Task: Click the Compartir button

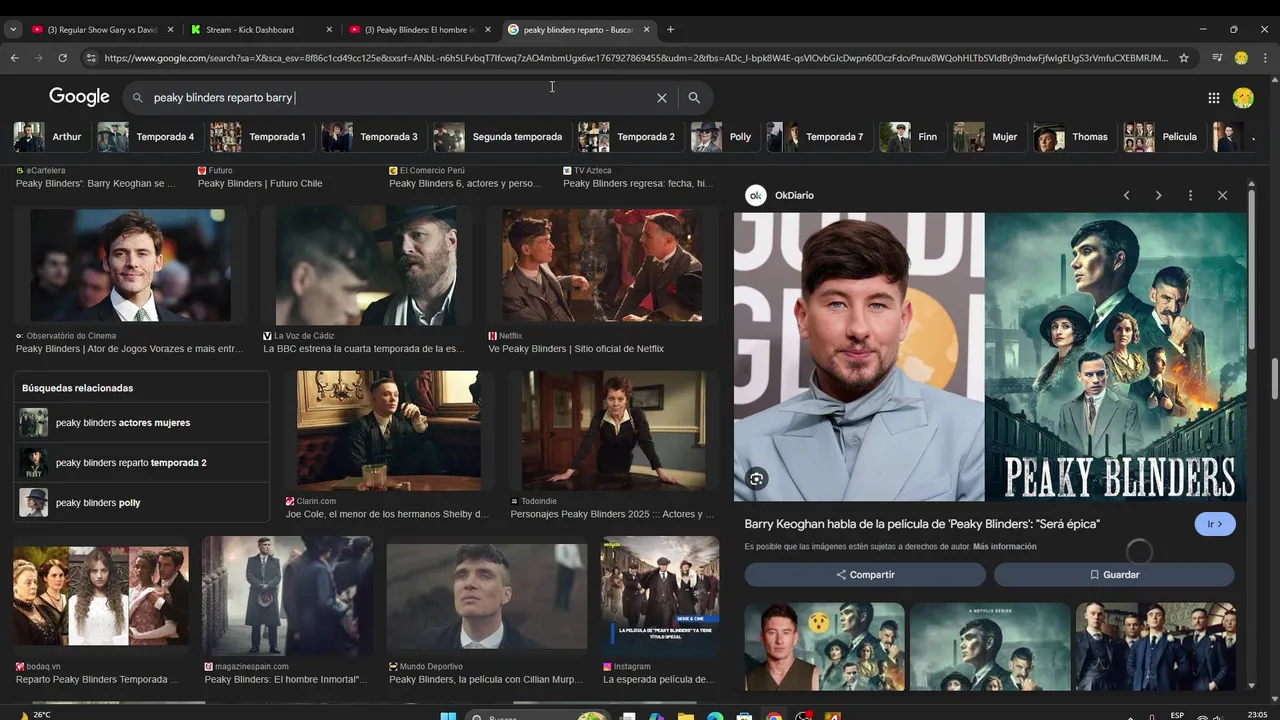Action: point(865,575)
